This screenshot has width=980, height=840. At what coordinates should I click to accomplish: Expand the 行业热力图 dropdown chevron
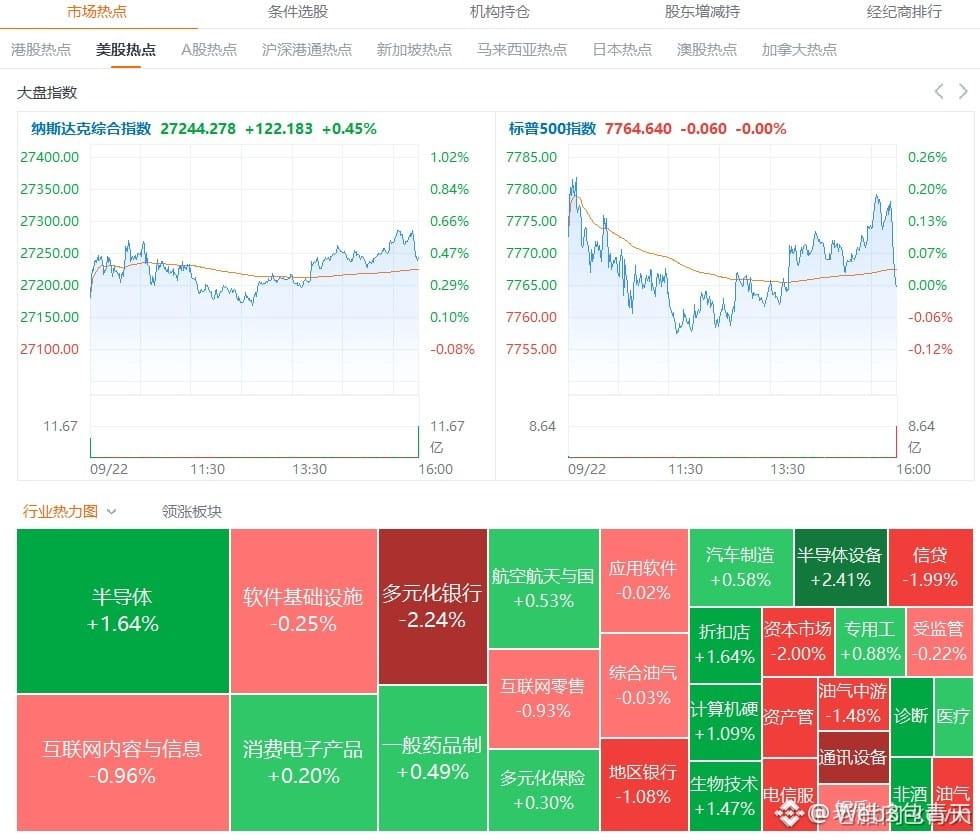click(112, 511)
